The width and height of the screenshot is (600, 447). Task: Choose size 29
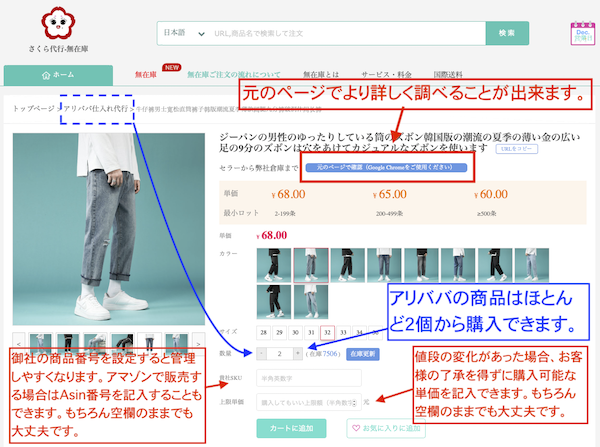[x=279, y=333]
